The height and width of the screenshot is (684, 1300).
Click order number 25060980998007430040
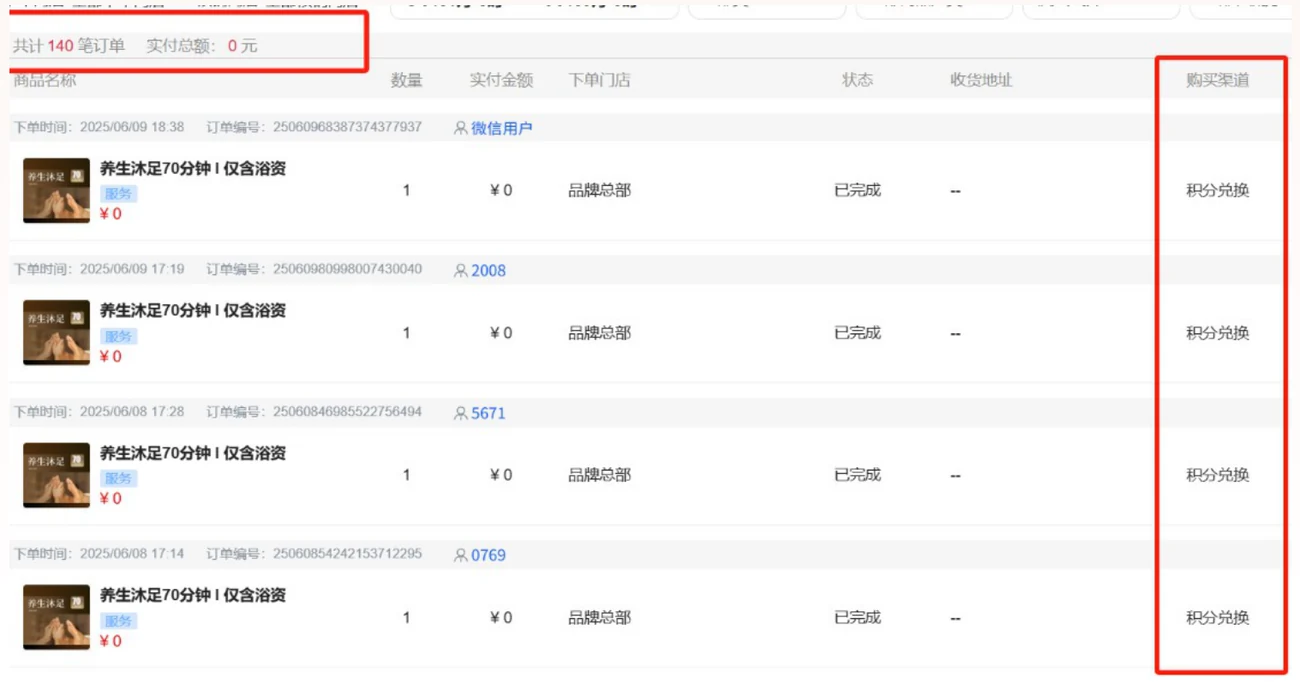pos(347,269)
